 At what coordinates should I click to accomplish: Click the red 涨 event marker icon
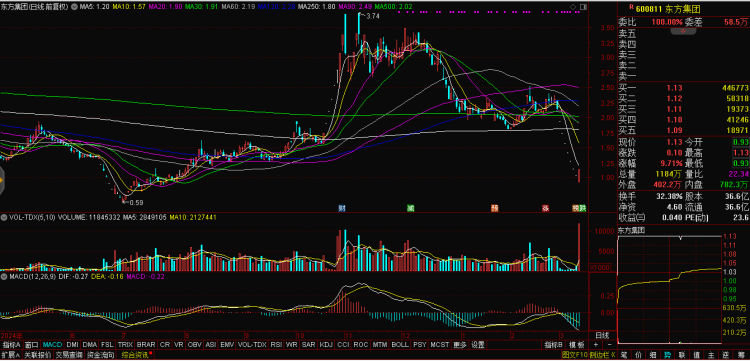[545, 208]
